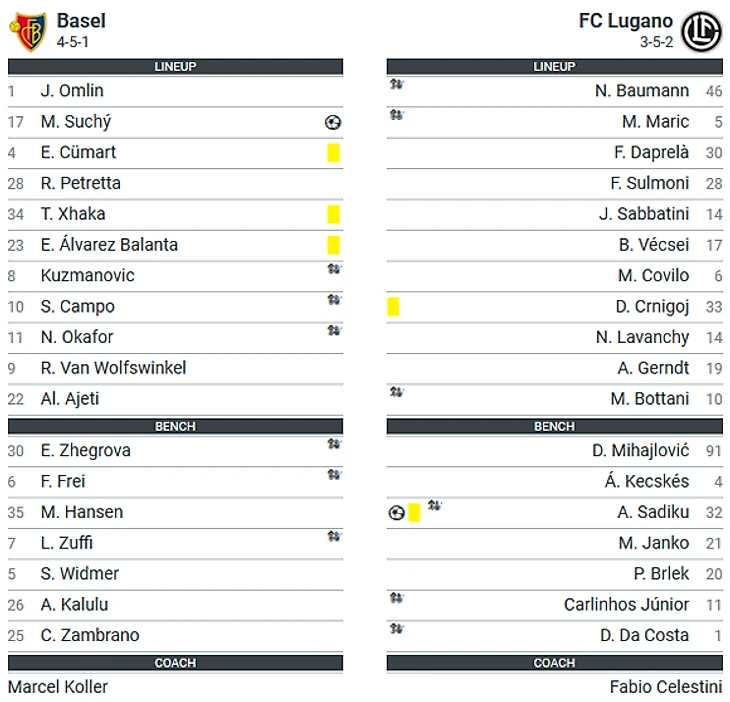Click the substitution icon beside L. Zuffi
This screenshot has height=702, width=730.
tap(333, 537)
